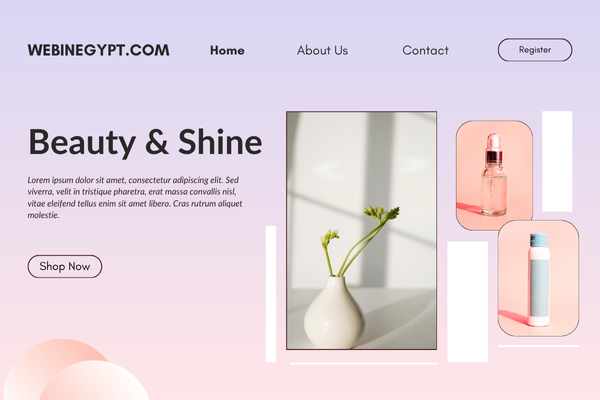Select the tall white rectangle beside serum image
Screen dimensions: 600x400
pyautogui.click(x=557, y=161)
